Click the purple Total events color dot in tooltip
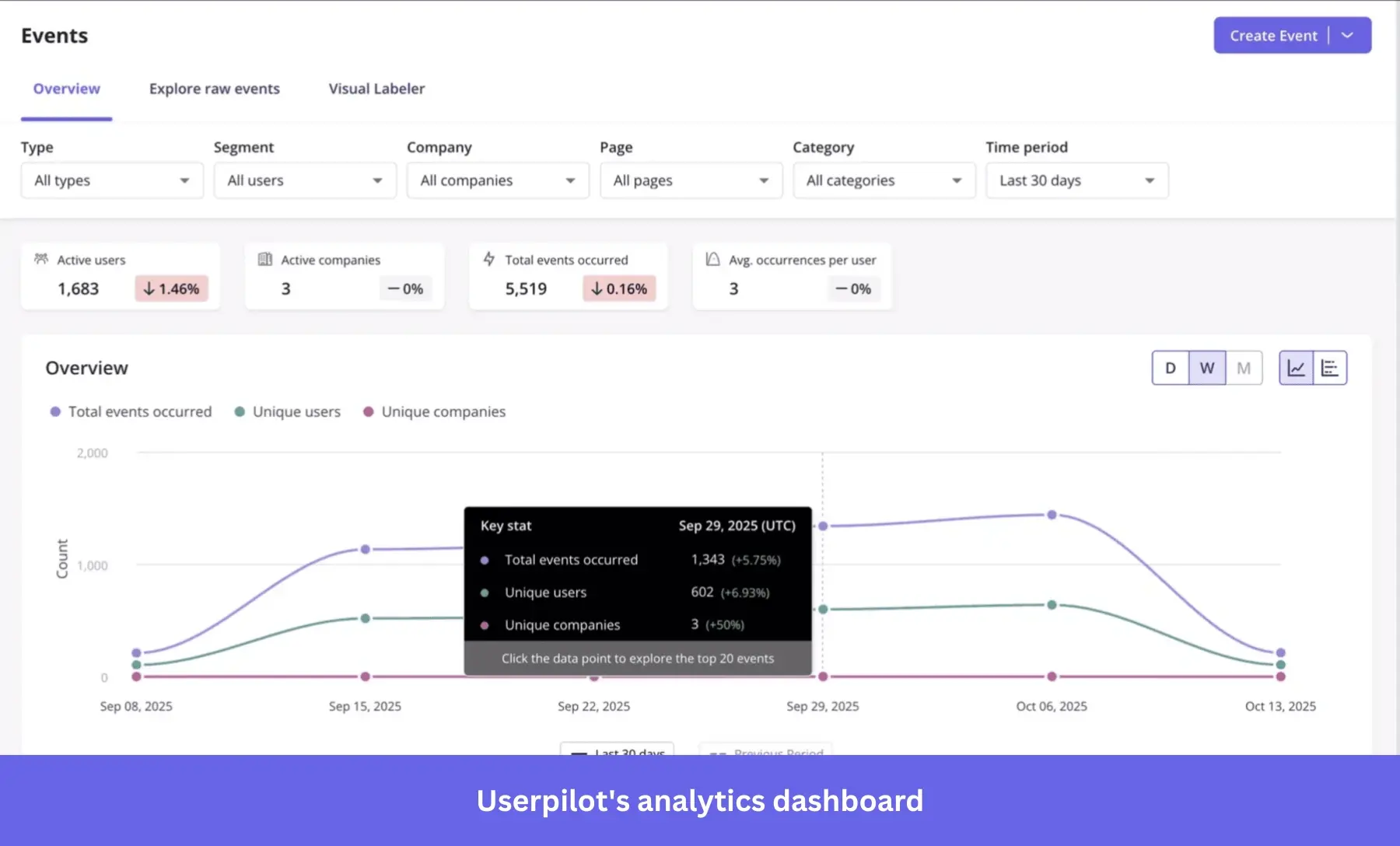This screenshot has height=846, width=1400. coord(486,560)
